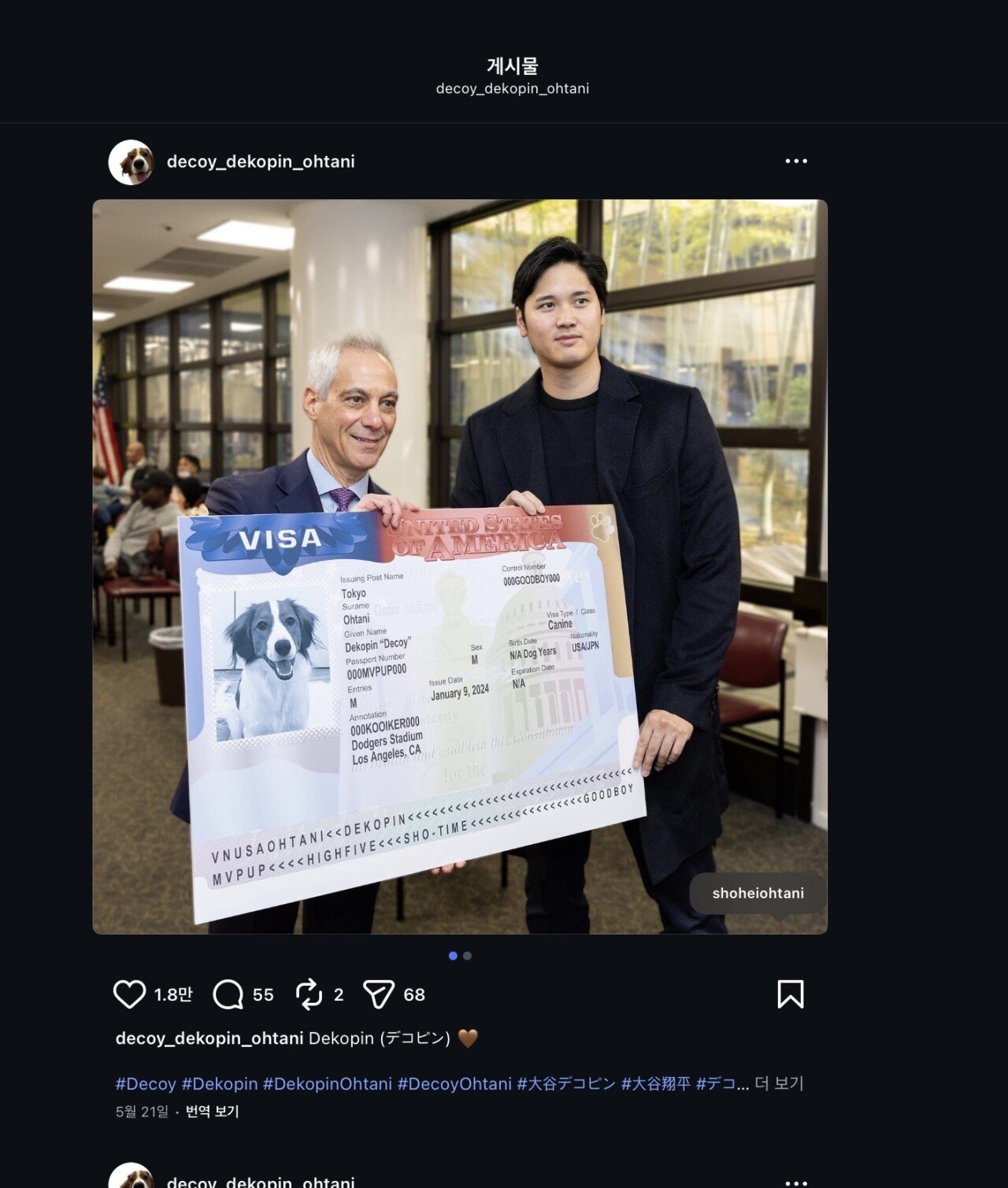Open the three-dot menu of the next post
Image resolution: width=1008 pixels, height=1188 pixels.
click(796, 1182)
